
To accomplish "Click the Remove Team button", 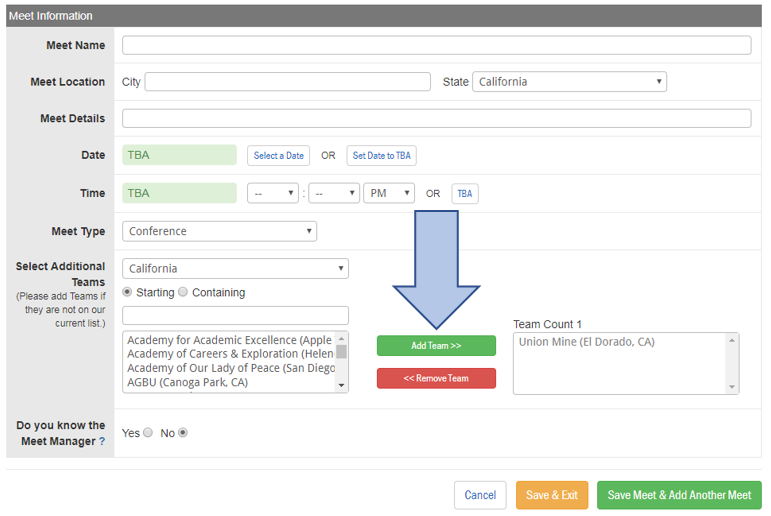I will [436, 378].
